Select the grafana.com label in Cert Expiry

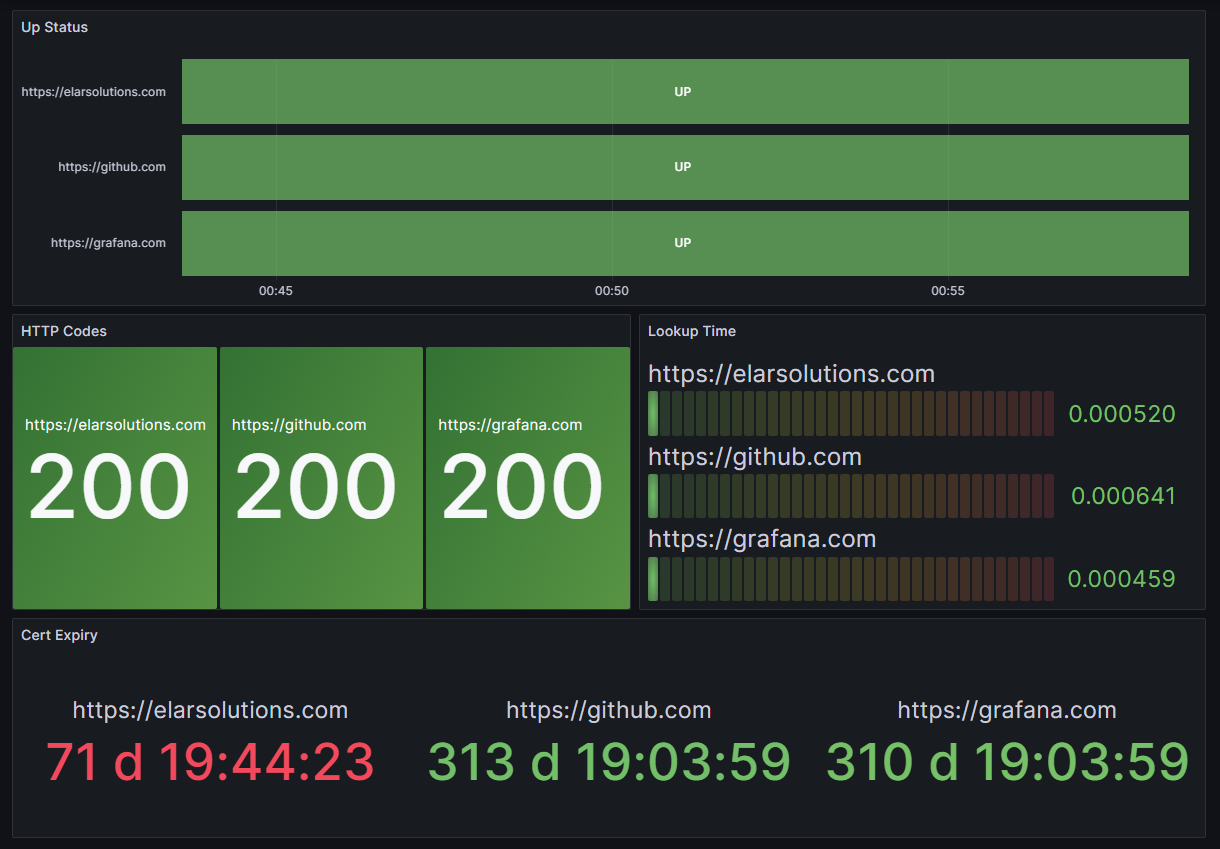pyautogui.click(x=1007, y=711)
